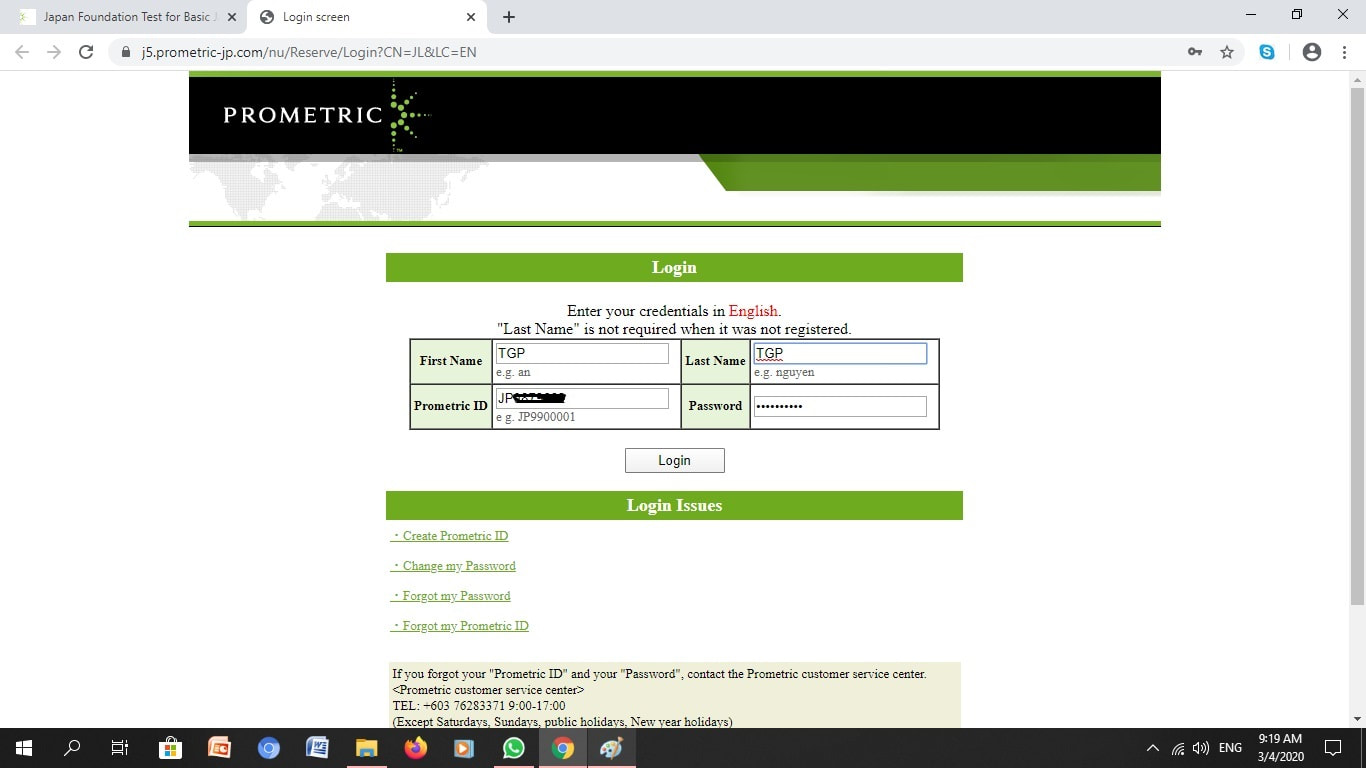Close the Login screen tab
Viewport: 1366px width, 768px height.
[471, 17]
